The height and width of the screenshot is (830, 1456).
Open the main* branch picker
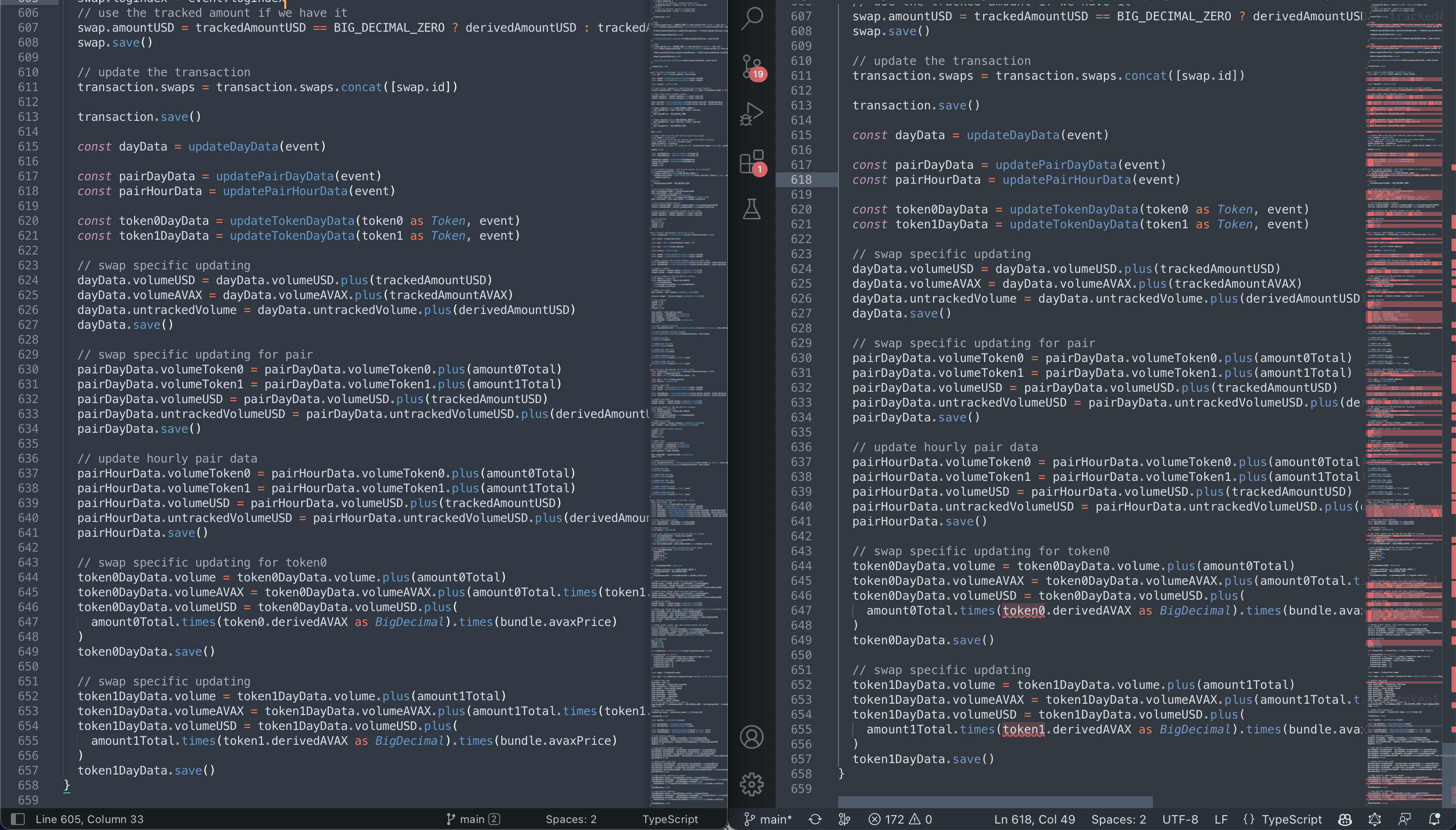coord(769,819)
